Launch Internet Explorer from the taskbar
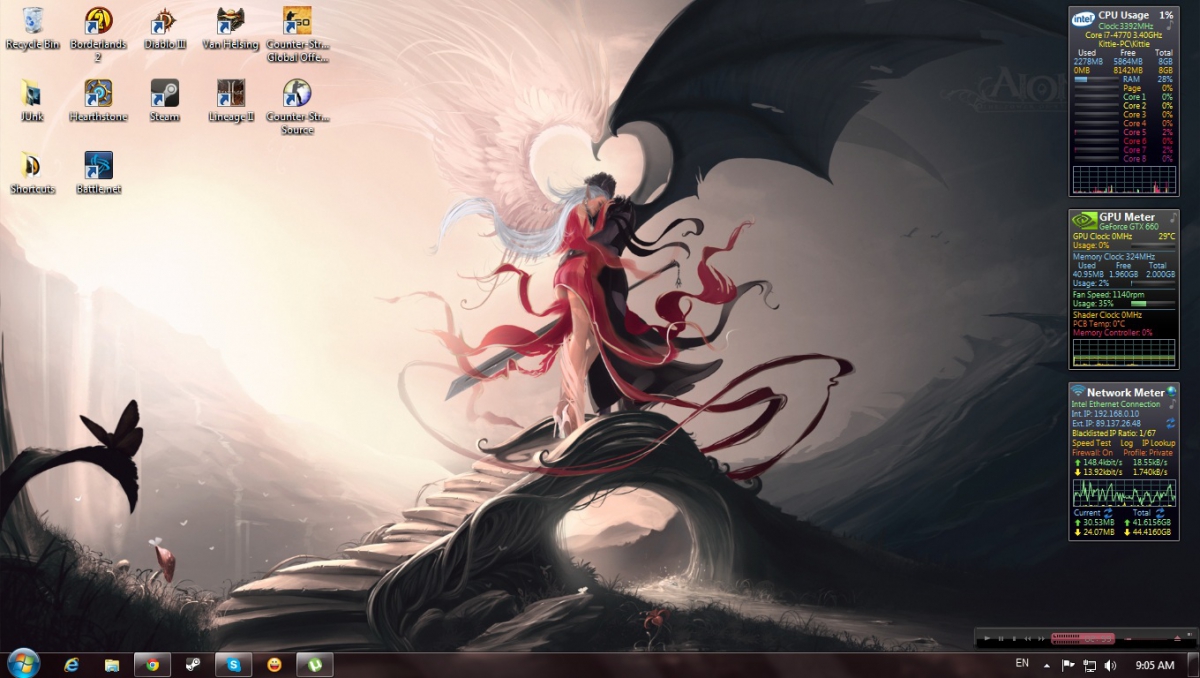This screenshot has height=678, width=1200. pyautogui.click(x=71, y=664)
